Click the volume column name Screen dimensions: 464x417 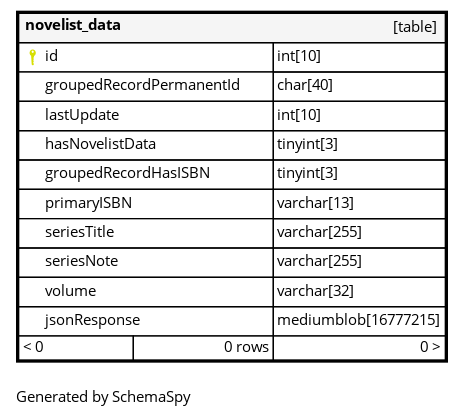click(71, 291)
